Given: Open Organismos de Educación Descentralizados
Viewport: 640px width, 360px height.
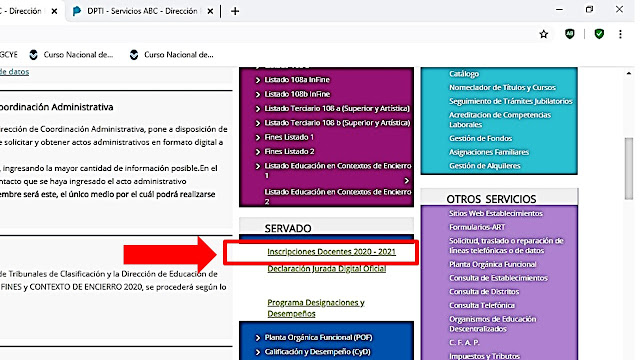Looking at the screenshot, I should pyautogui.click(x=493, y=324).
